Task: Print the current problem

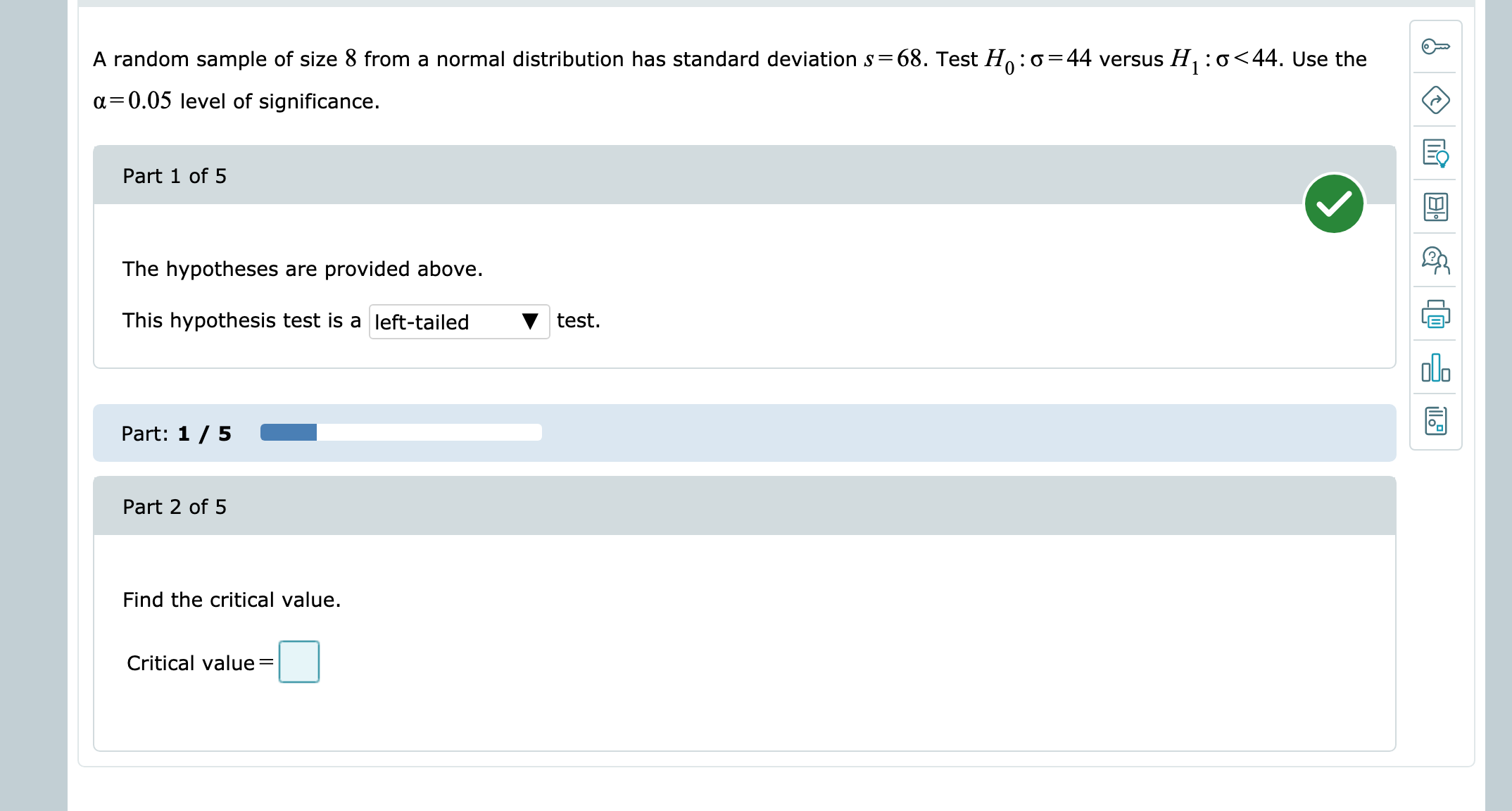Action: click(x=1435, y=316)
